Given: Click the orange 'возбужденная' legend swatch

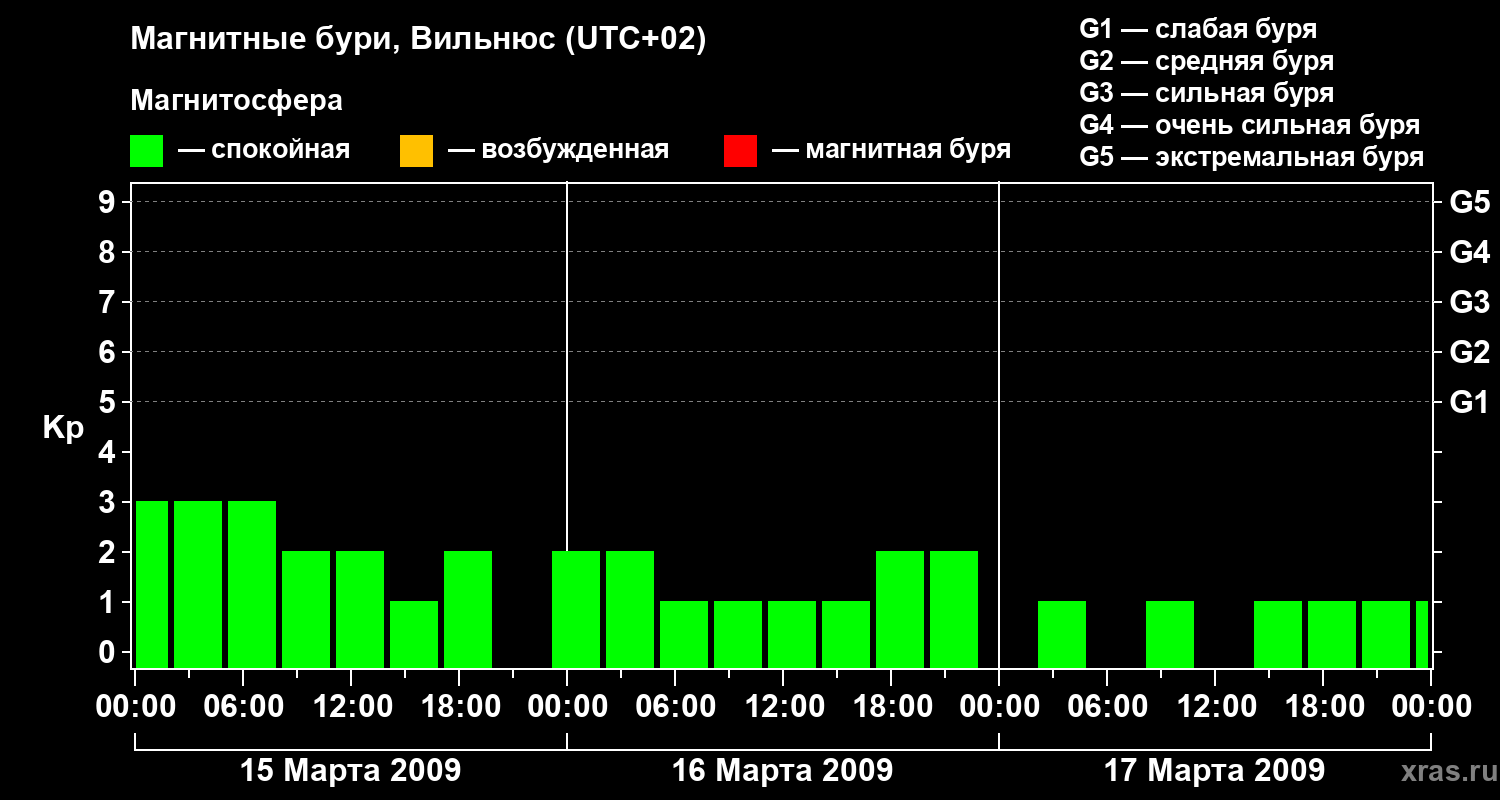Looking at the screenshot, I should [416, 151].
